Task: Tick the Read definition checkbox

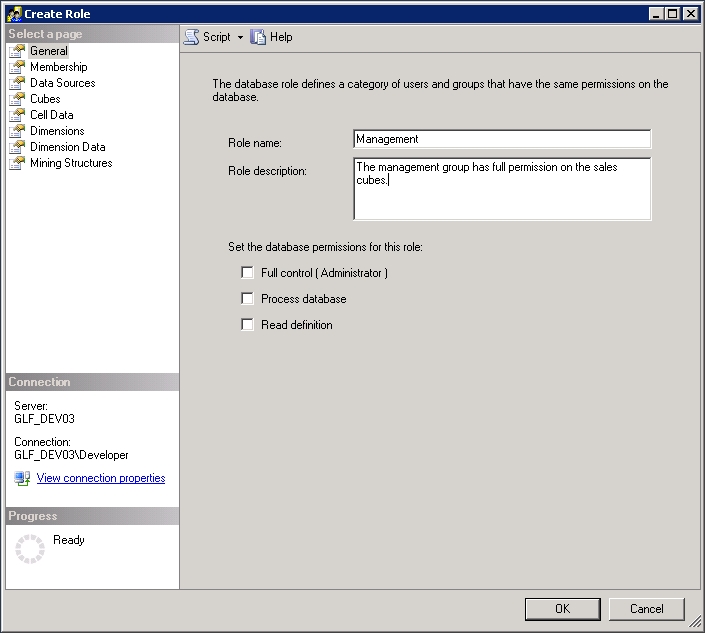Action: [247, 325]
